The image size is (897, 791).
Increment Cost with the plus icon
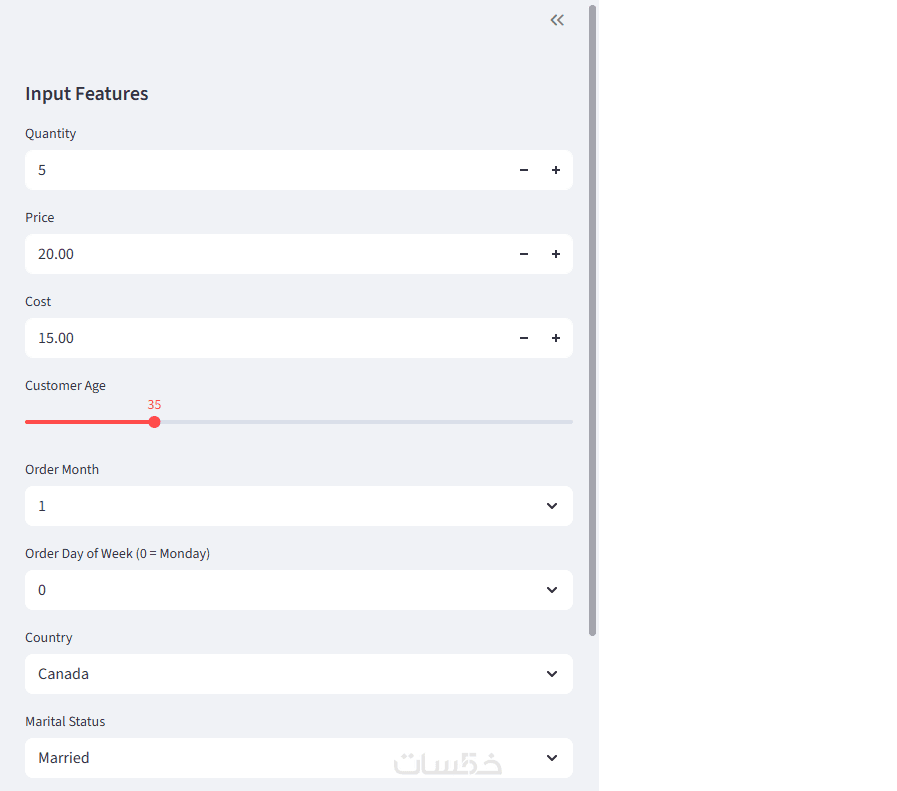tap(556, 338)
